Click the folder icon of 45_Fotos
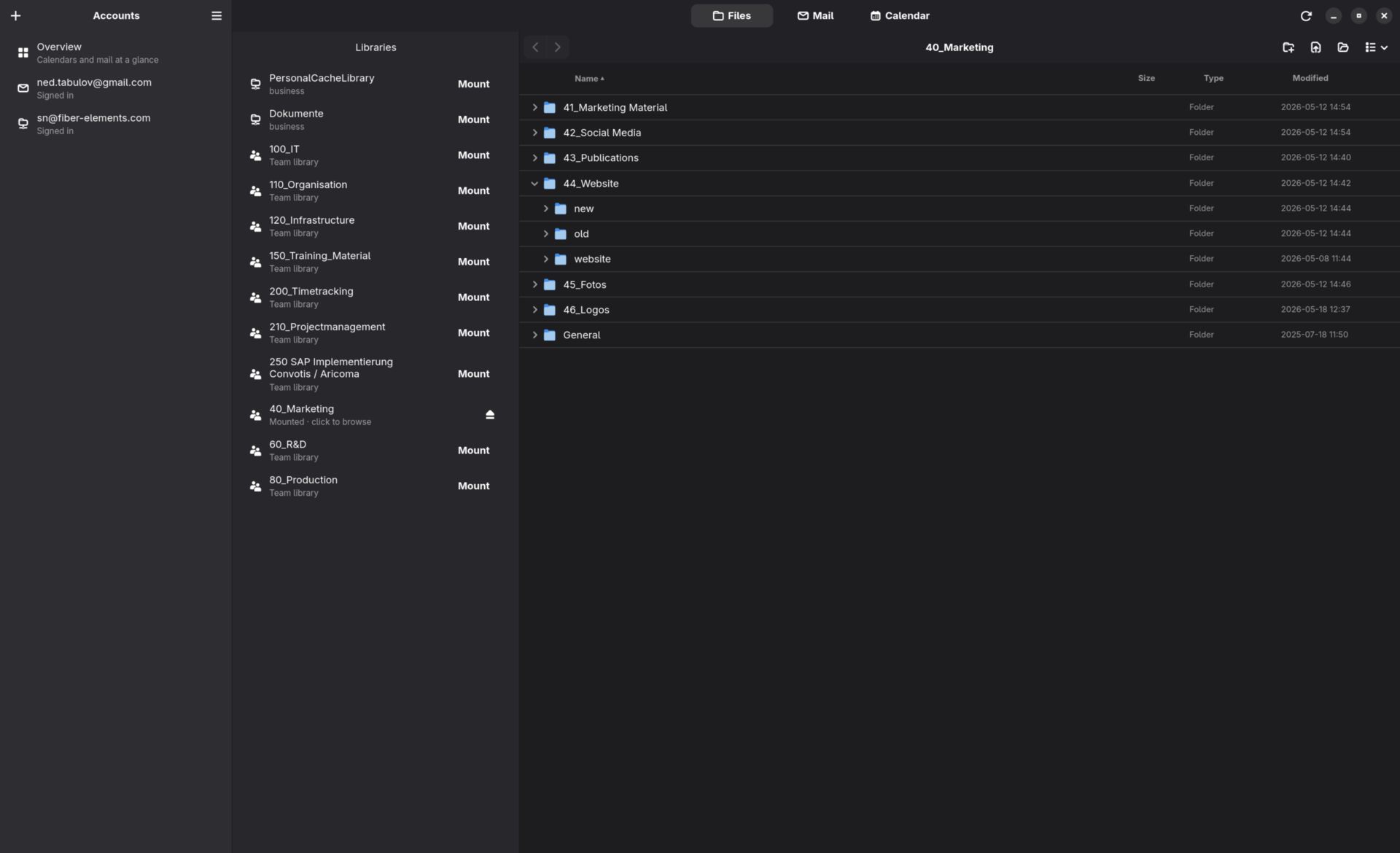1400x853 pixels. 550,285
